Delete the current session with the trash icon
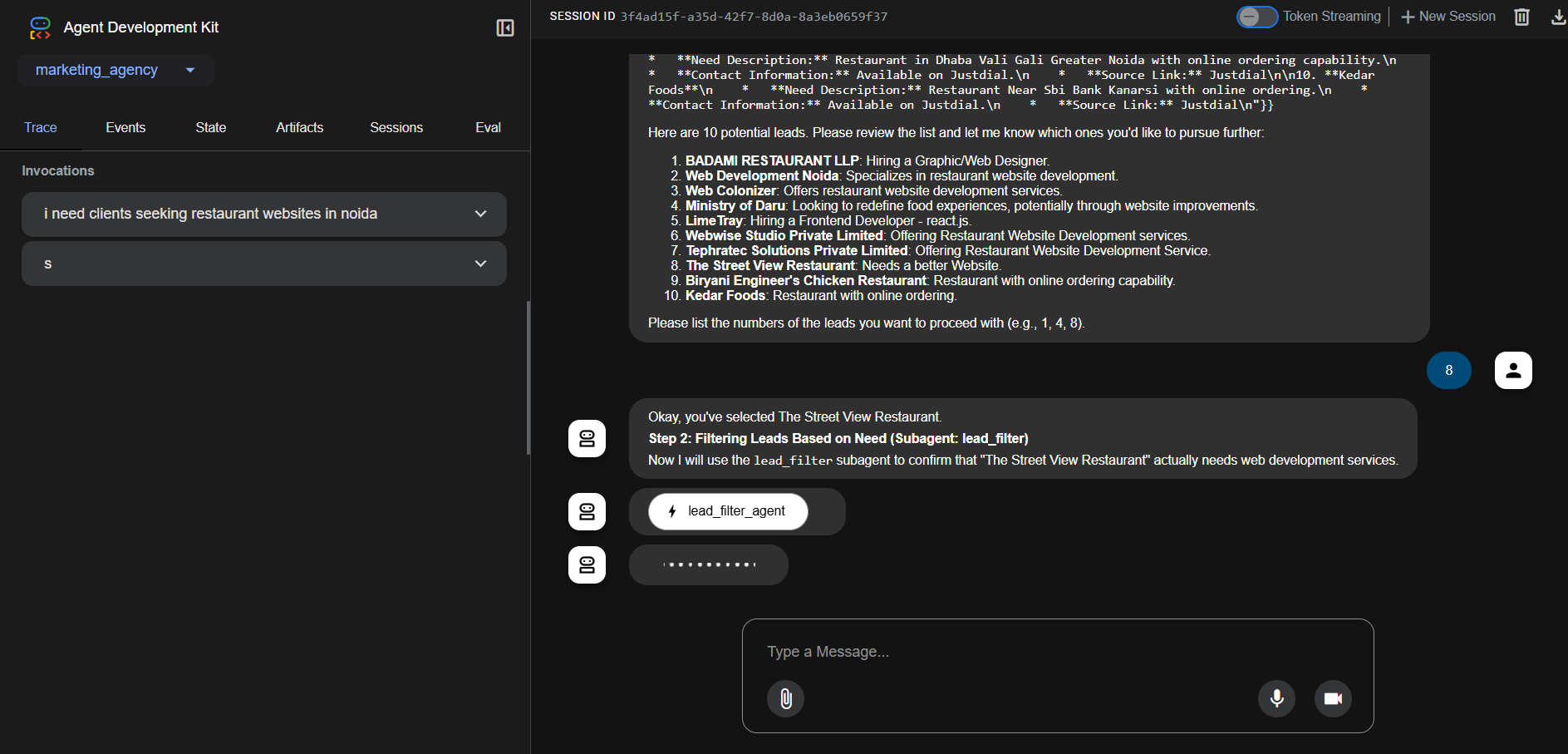 click(x=1521, y=17)
